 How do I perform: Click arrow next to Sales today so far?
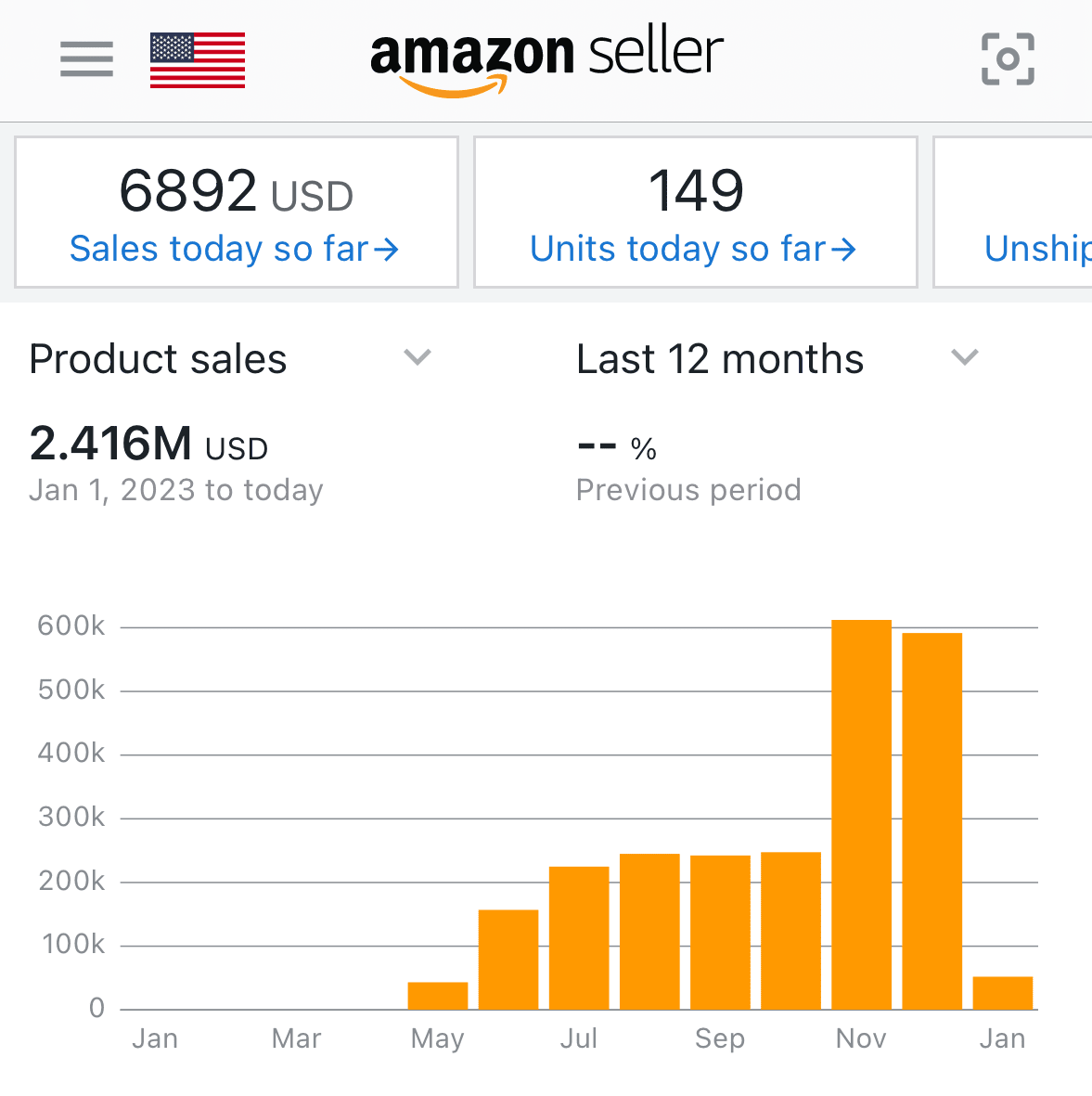click(386, 250)
